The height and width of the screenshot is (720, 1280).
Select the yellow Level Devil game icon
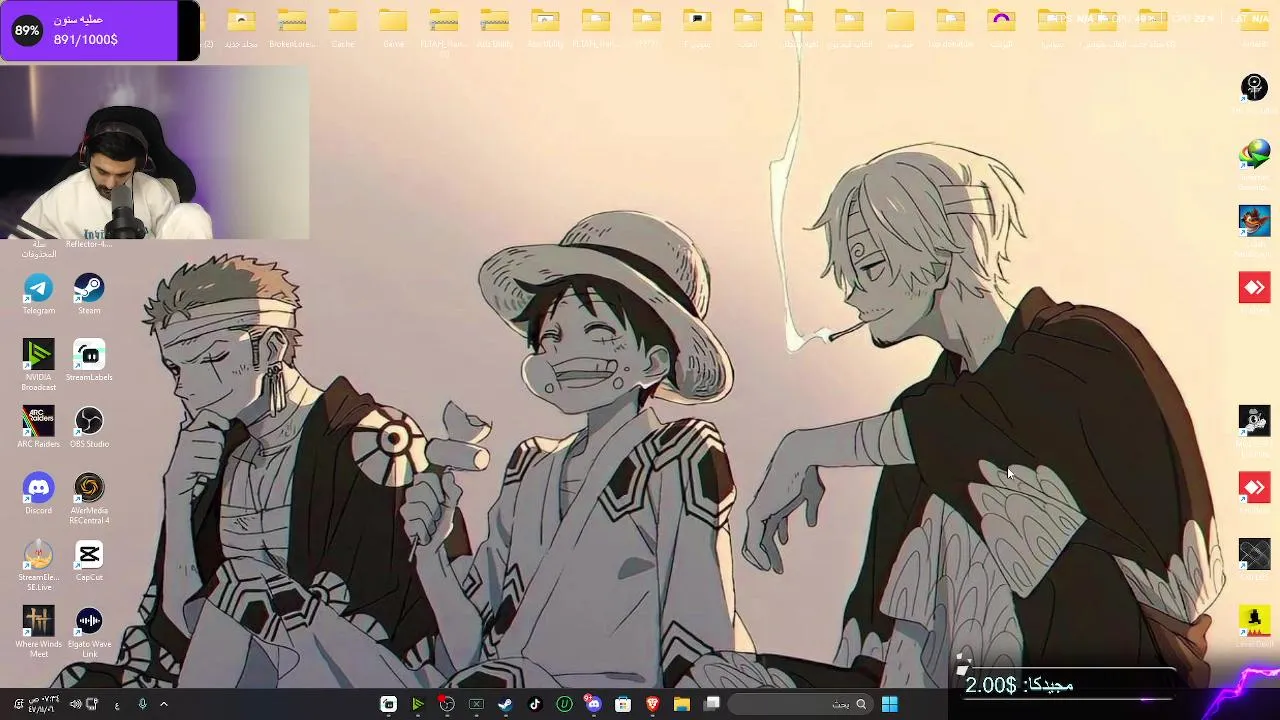[1254, 620]
